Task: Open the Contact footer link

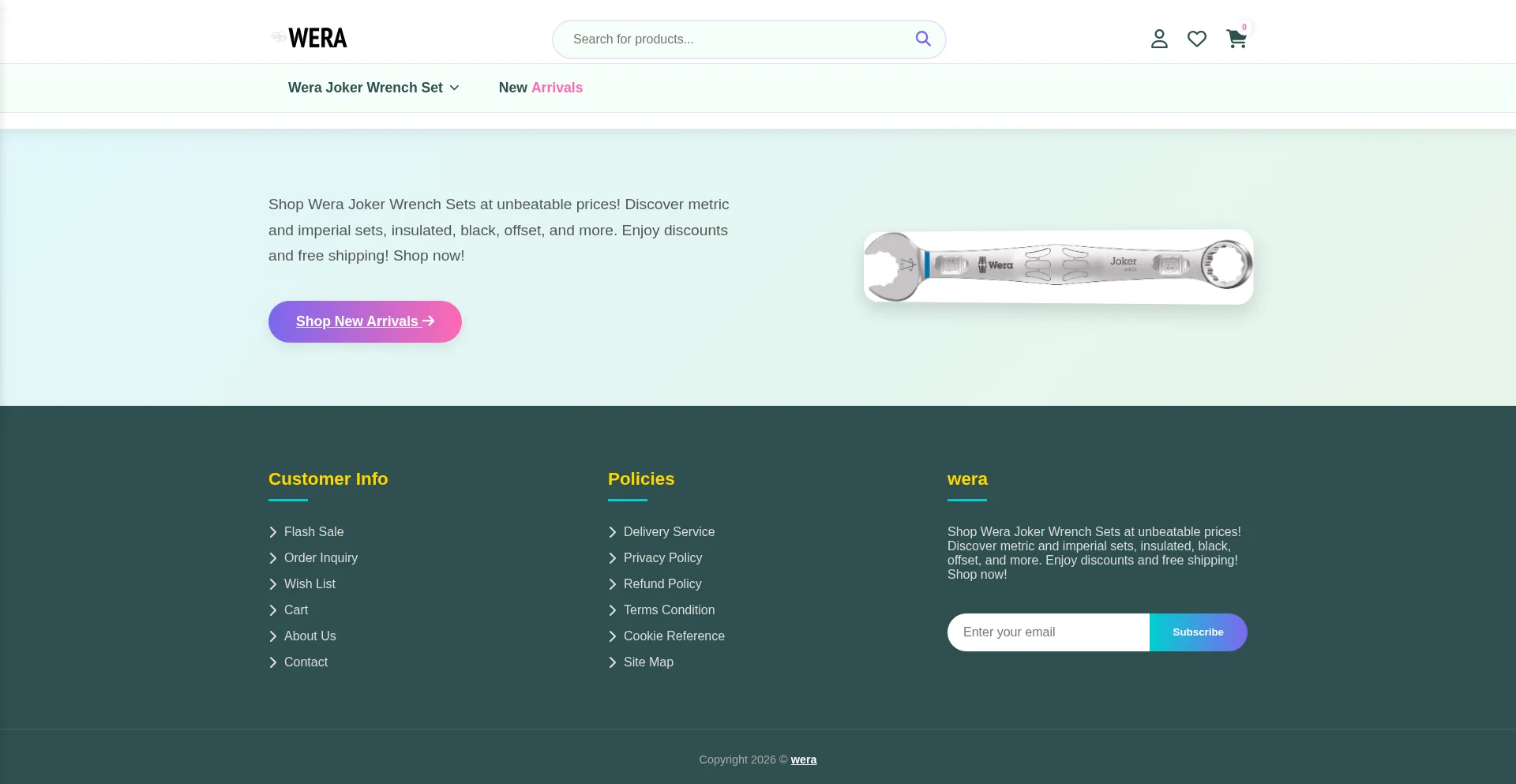Action: coord(306,662)
